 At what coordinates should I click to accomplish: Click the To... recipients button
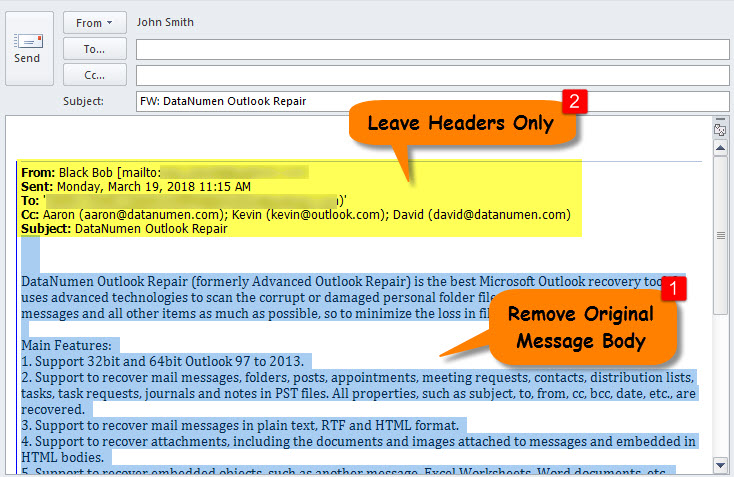click(x=94, y=48)
